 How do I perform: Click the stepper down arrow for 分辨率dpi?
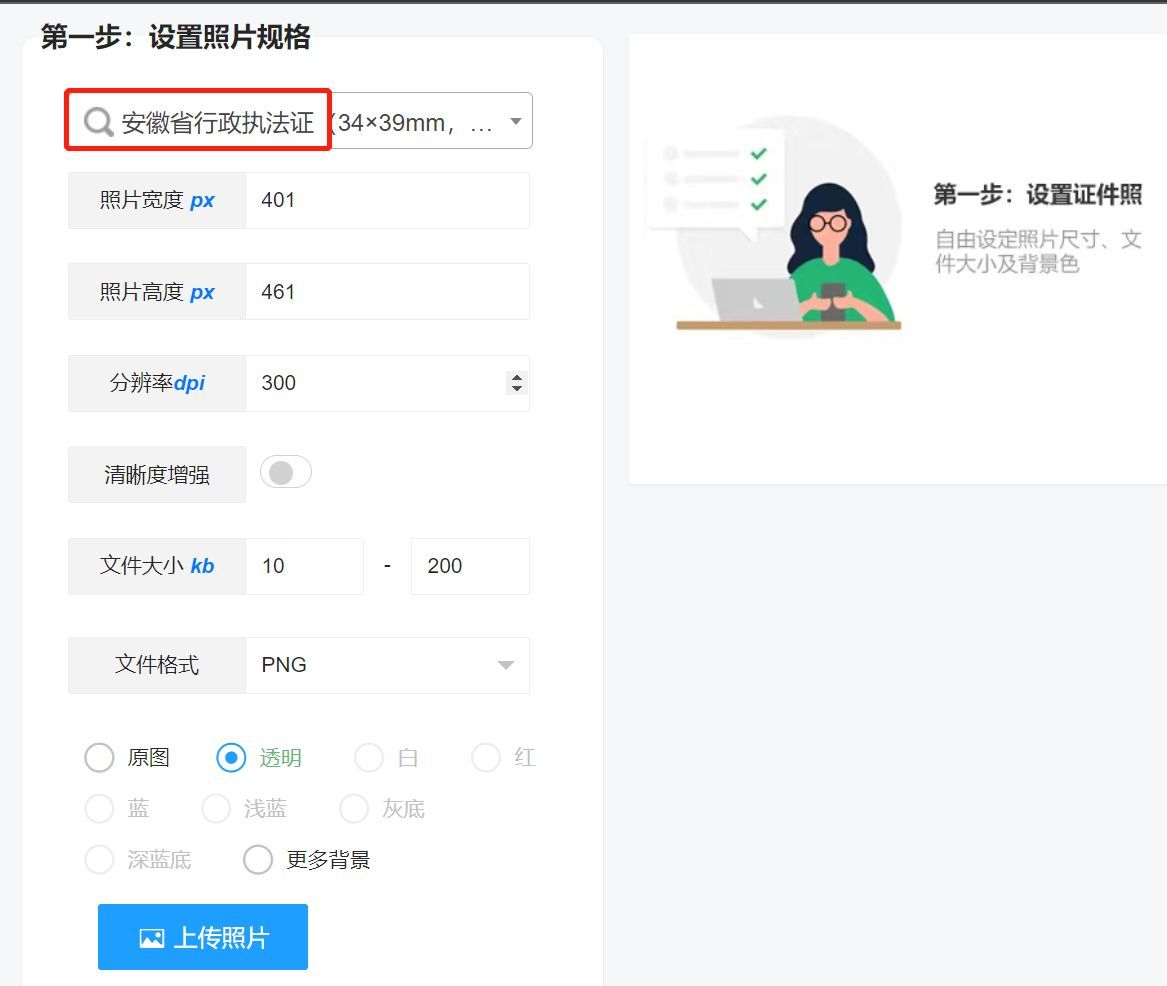pos(517,389)
